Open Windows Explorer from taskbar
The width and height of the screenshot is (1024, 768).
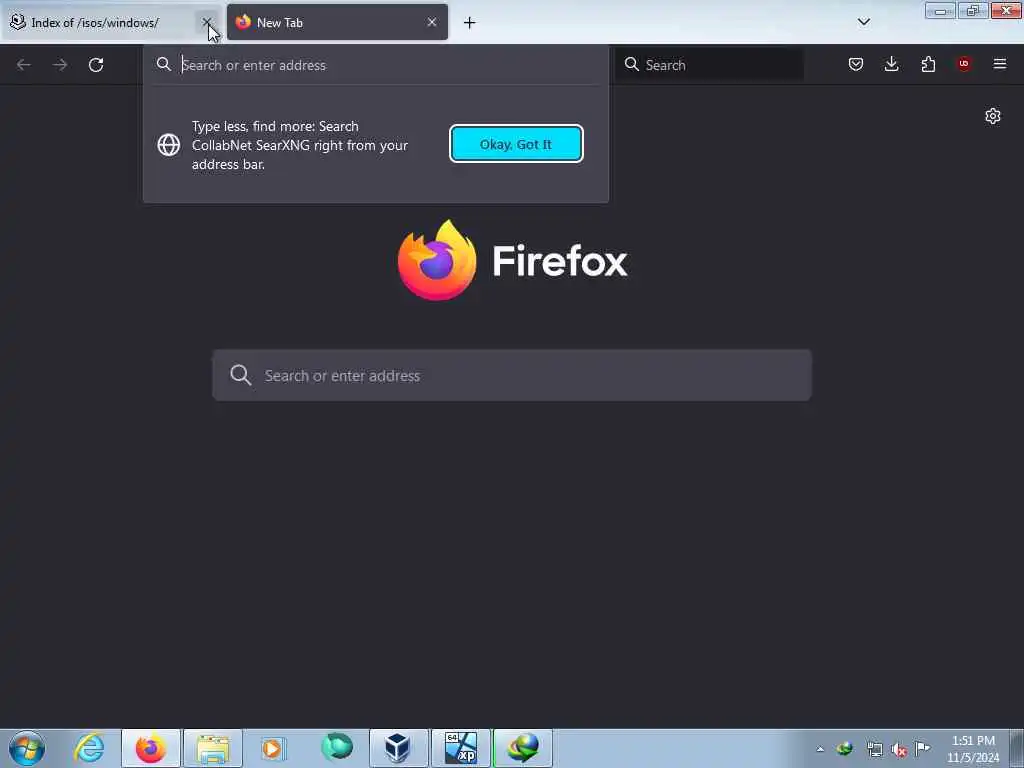point(213,748)
